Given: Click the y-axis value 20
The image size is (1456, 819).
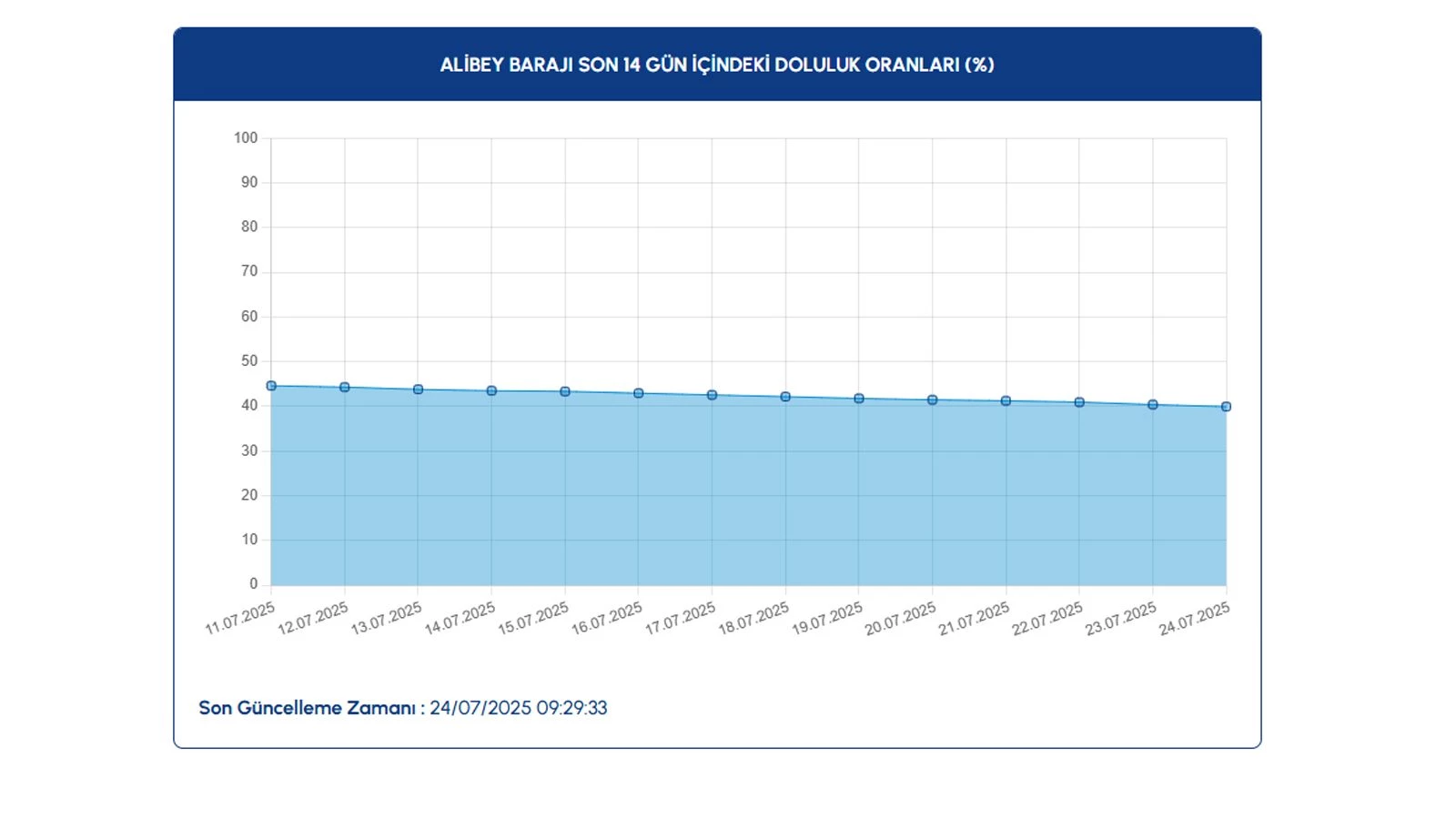Looking at the screenshot, I should (249, 495).
